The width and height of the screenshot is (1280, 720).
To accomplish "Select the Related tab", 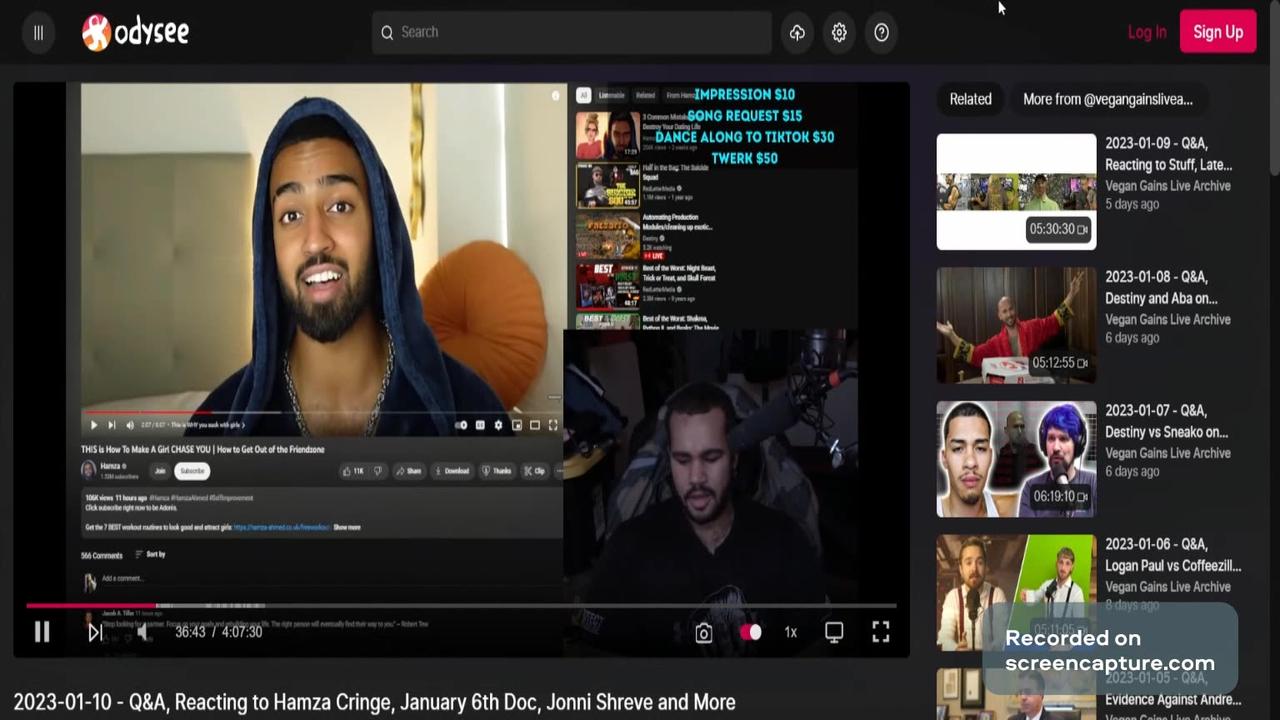I will [971, 99].
